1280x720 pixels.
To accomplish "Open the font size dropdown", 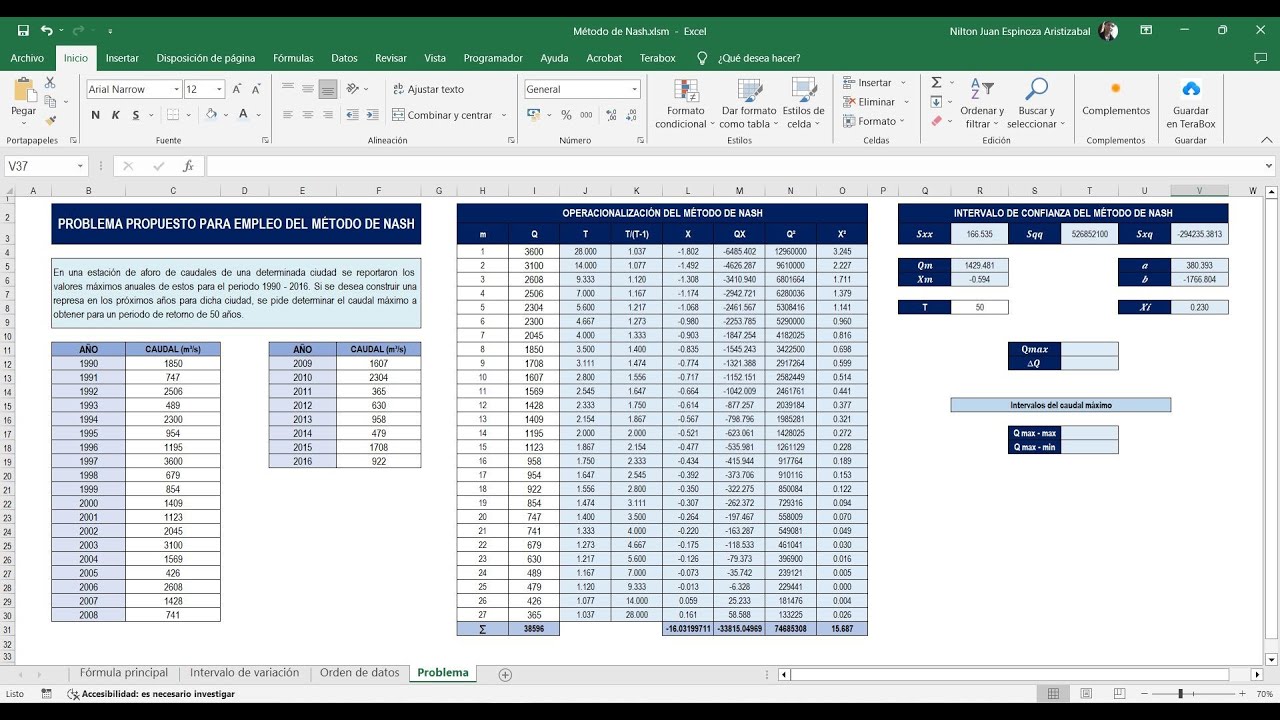I will pos(219,89).
